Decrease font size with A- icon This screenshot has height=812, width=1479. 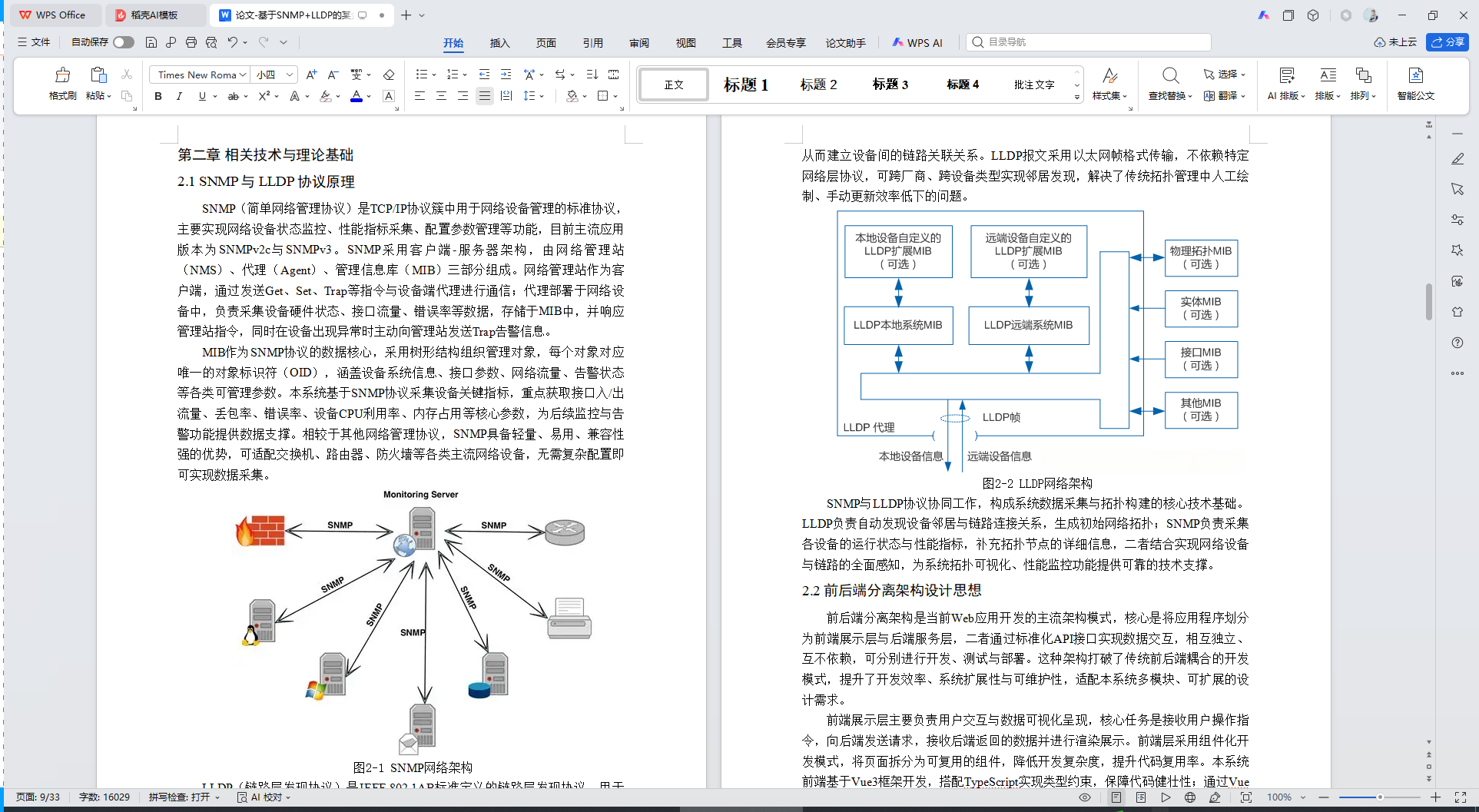click(x=333, y=75)
